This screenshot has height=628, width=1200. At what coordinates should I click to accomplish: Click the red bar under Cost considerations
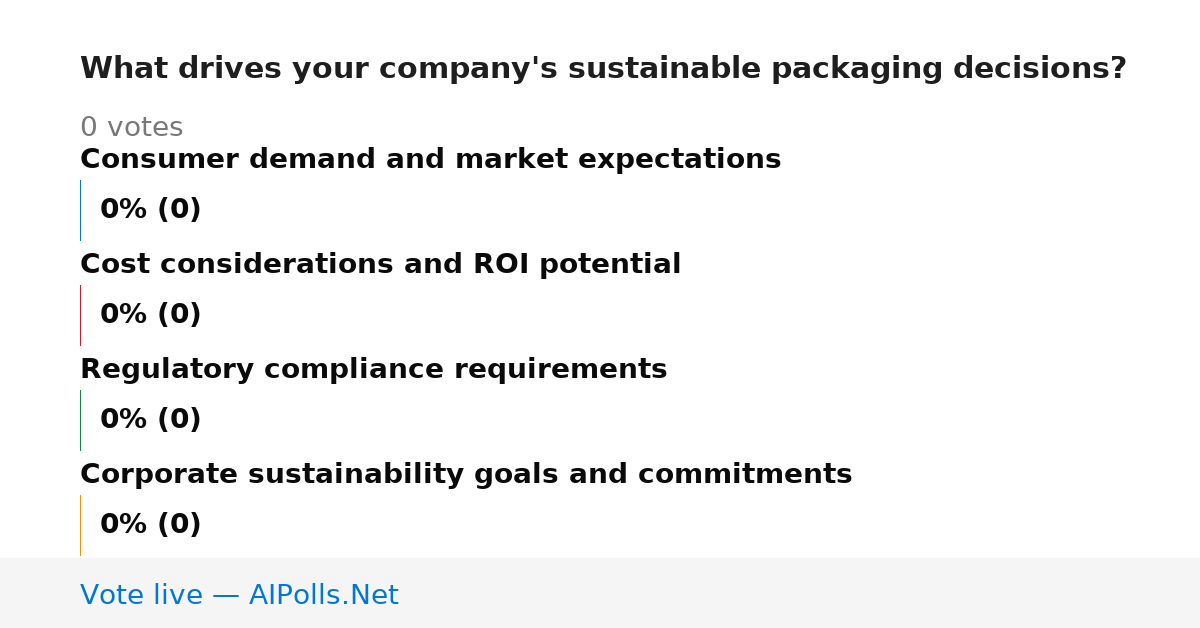coord(80,315)
